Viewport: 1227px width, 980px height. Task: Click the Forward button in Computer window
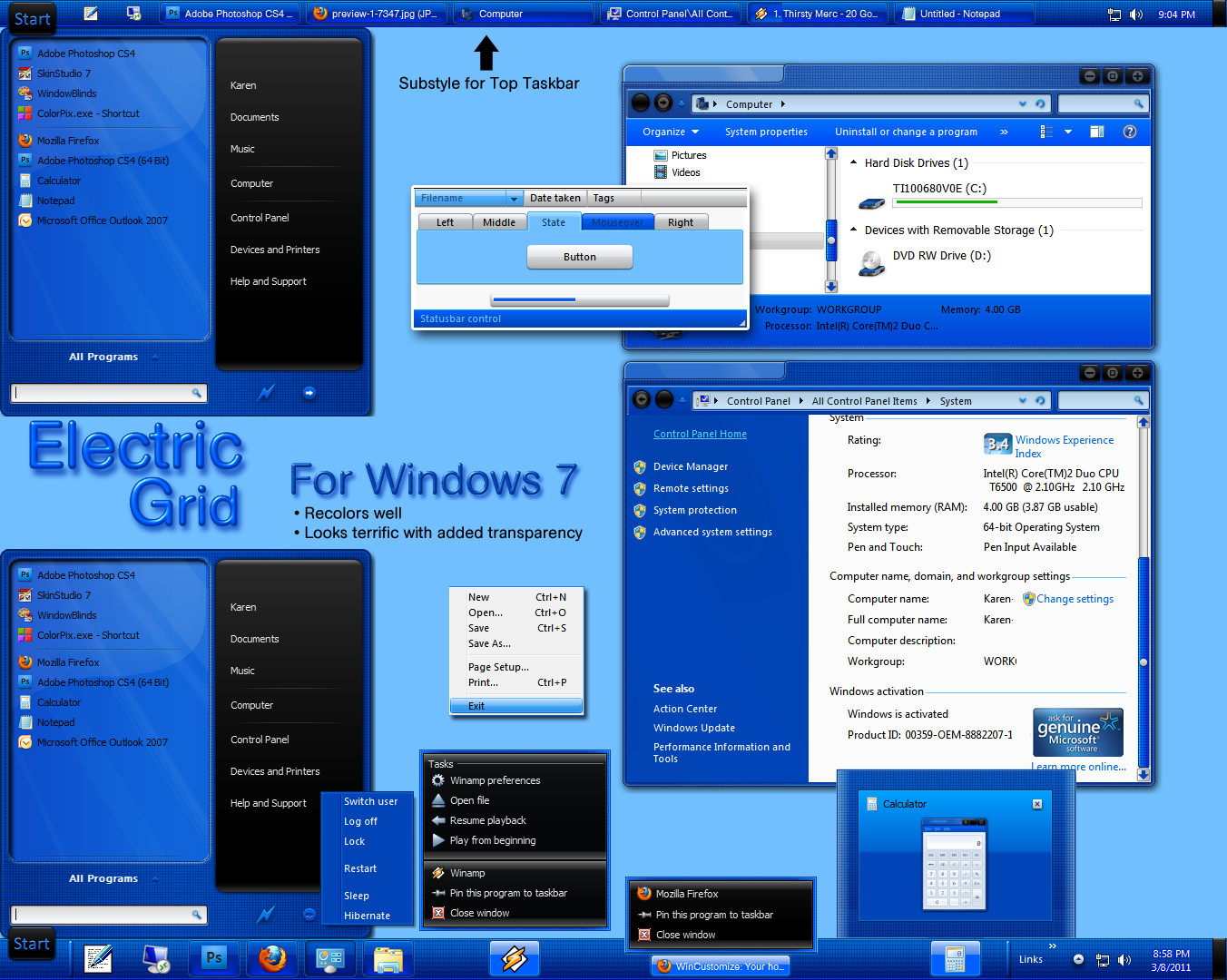click(x=663, y=103)
